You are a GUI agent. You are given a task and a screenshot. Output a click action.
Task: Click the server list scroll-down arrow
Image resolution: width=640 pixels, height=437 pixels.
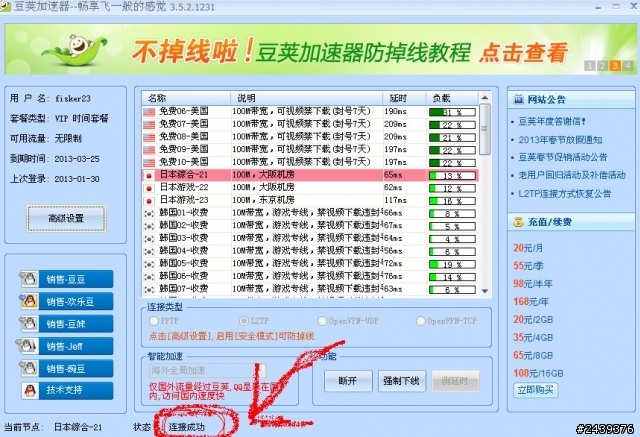[484, 291]
